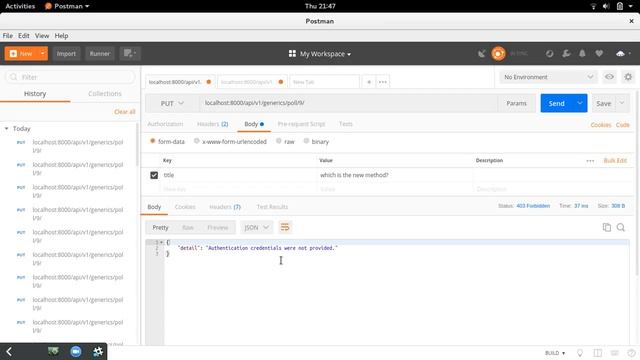
Task: Open the My Workspace dropdown
Action: pos(325,53)
